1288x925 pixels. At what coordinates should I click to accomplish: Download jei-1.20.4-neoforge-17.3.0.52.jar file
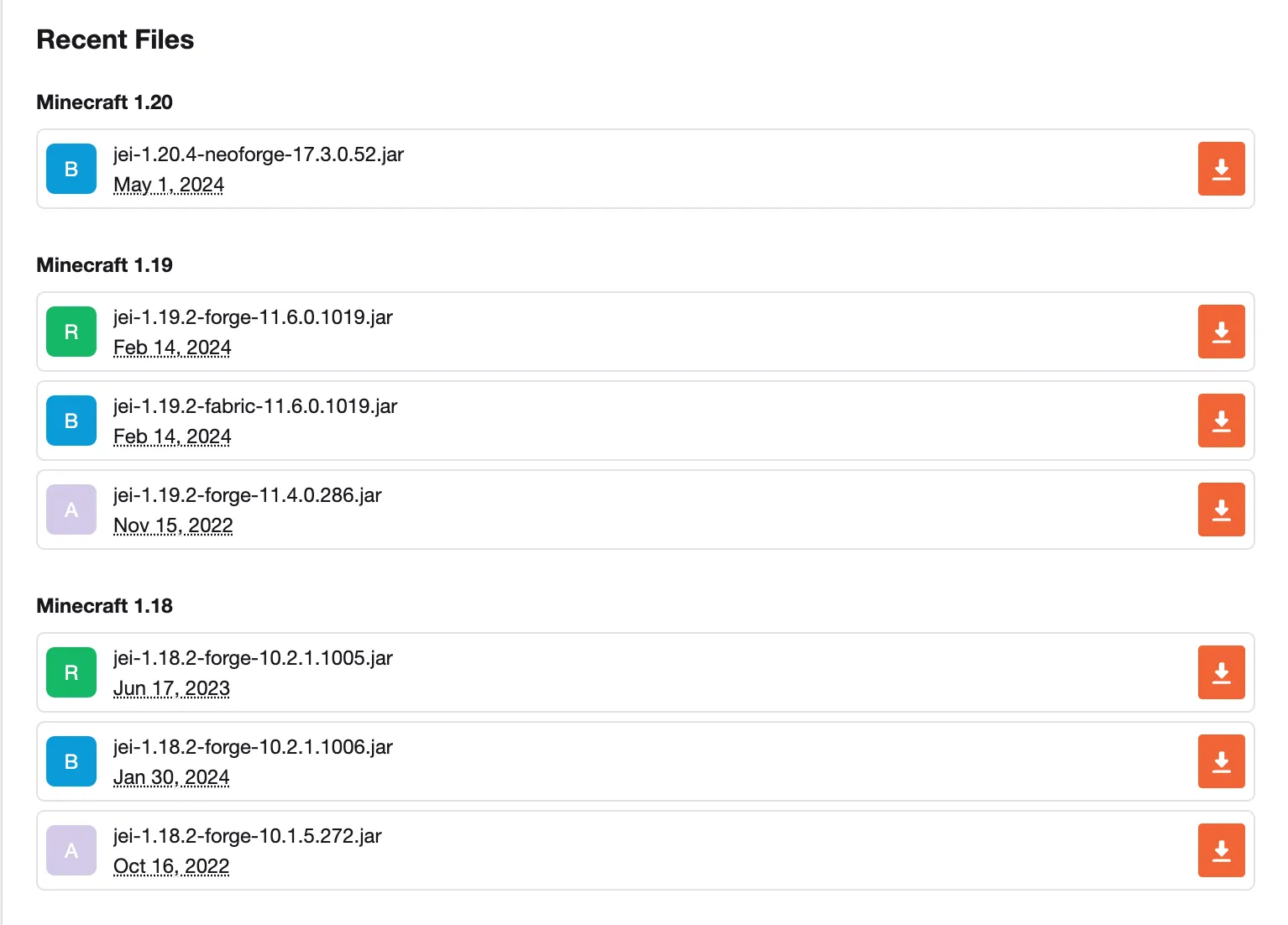click(x=1221, y=169)
